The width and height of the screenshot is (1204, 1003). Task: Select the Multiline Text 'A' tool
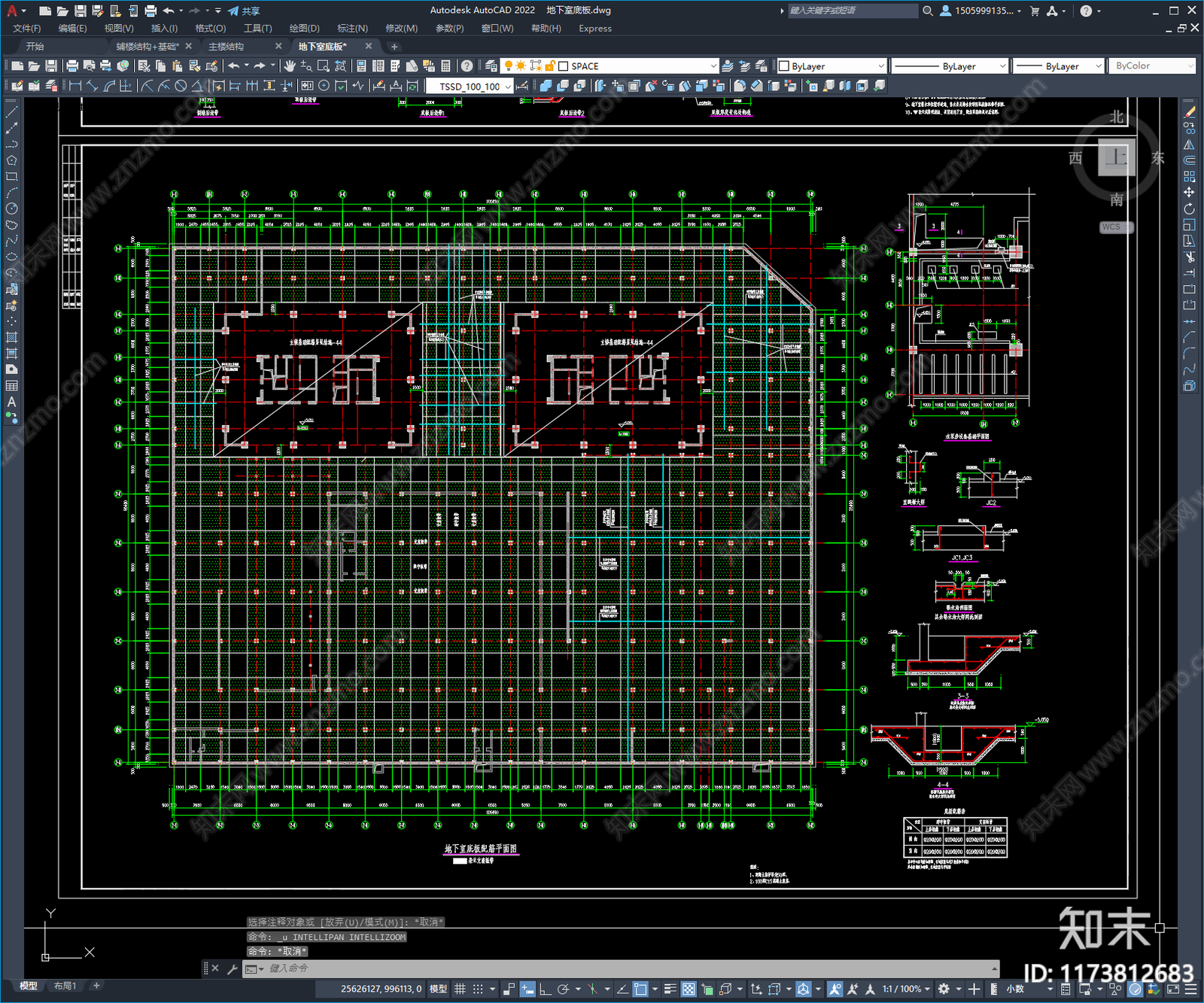(x=12, y=402)
